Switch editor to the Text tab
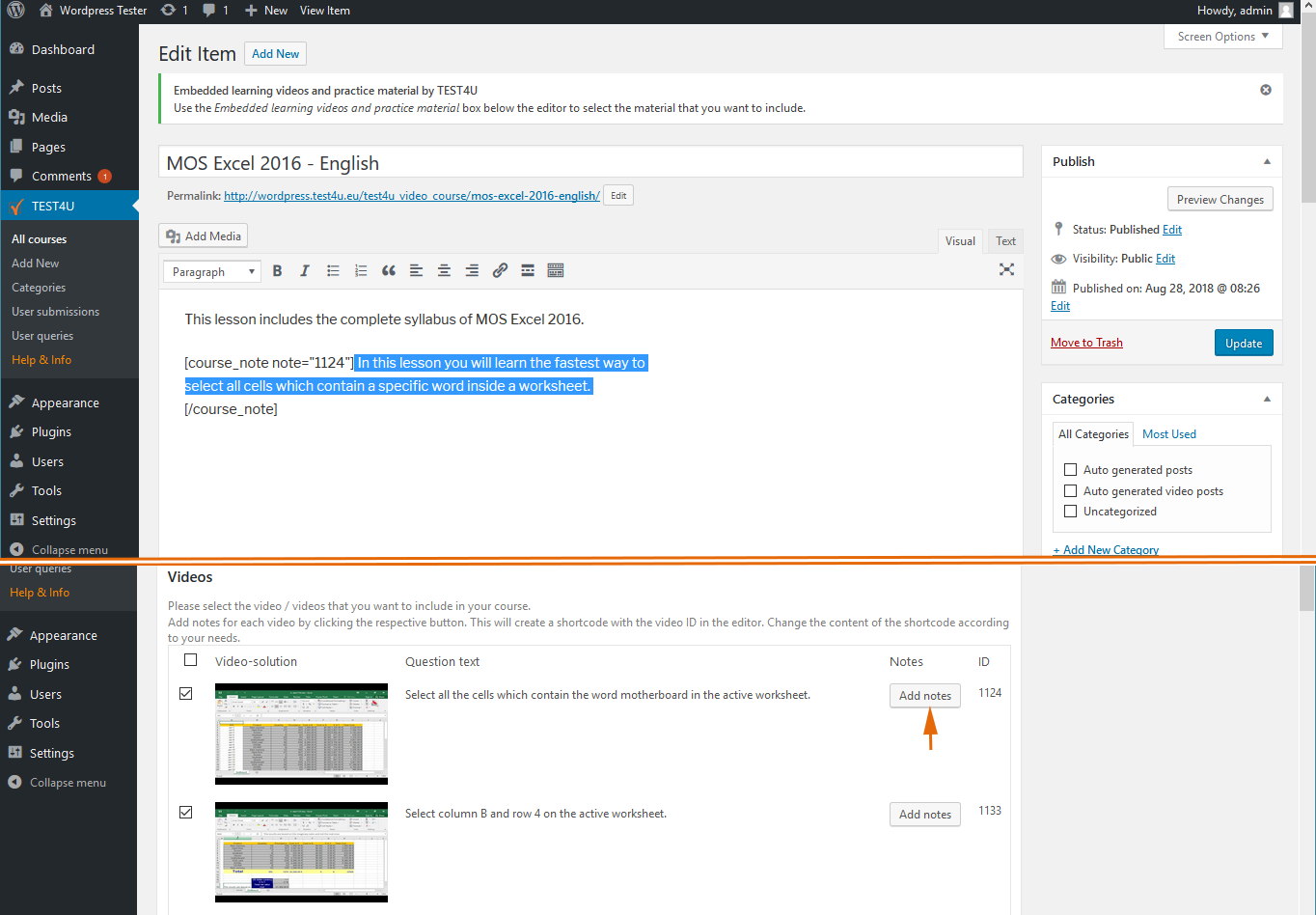This screenshot has width=1316, height=915. pyautogui.click(x=1005, y=241)
